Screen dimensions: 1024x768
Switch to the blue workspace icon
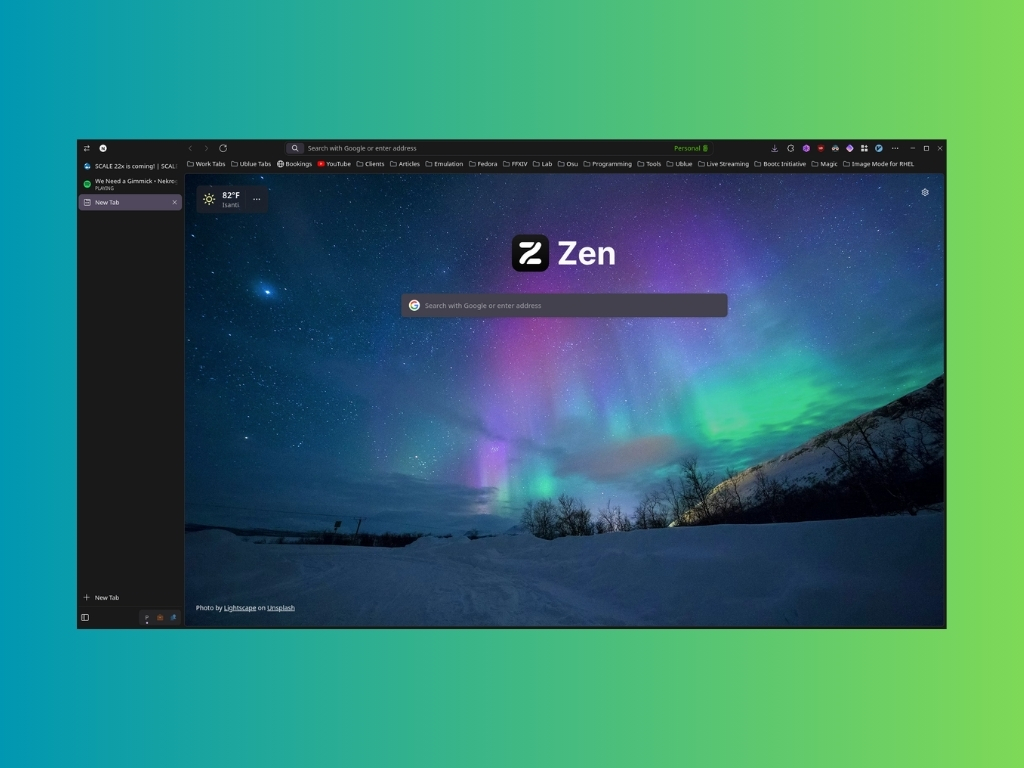(x=173, y=617)
